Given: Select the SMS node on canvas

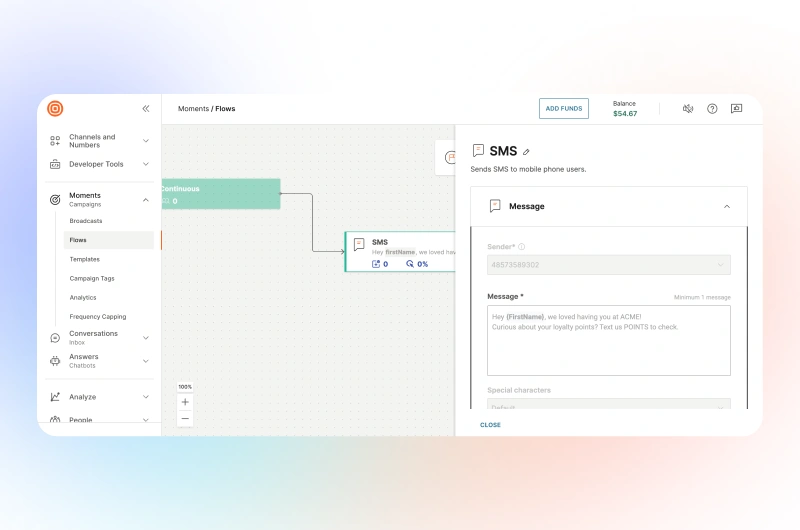Looking at the screenshot, I should pos(400,251).
